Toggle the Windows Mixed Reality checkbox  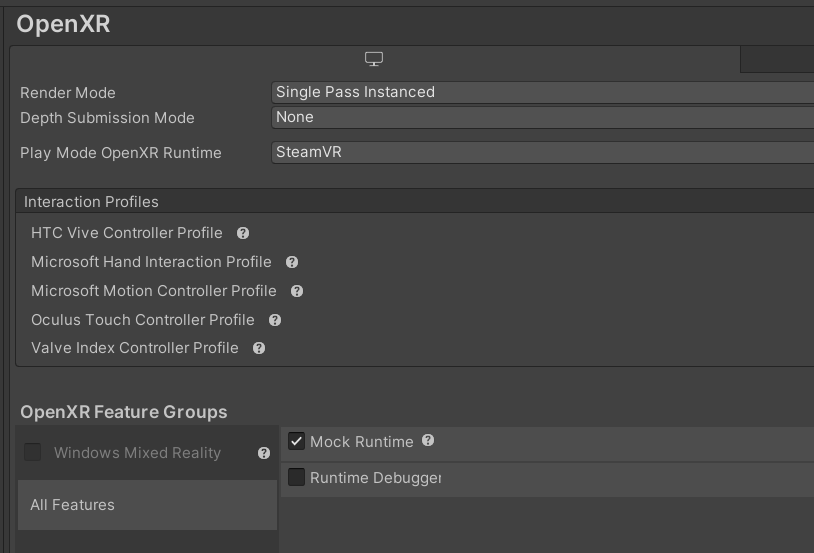pyautogui.click(x=32, y=452)
